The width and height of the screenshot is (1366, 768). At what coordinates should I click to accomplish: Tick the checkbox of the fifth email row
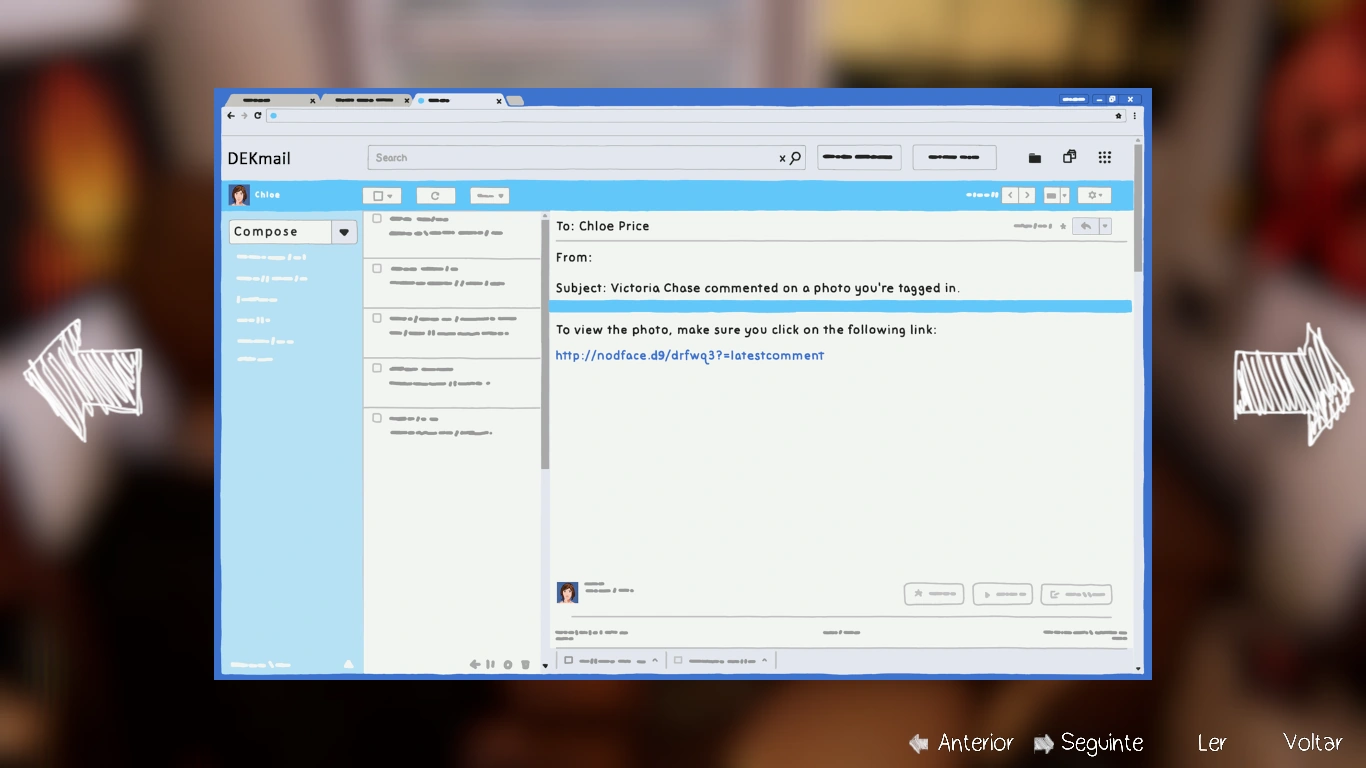click(x=377, y=418)
